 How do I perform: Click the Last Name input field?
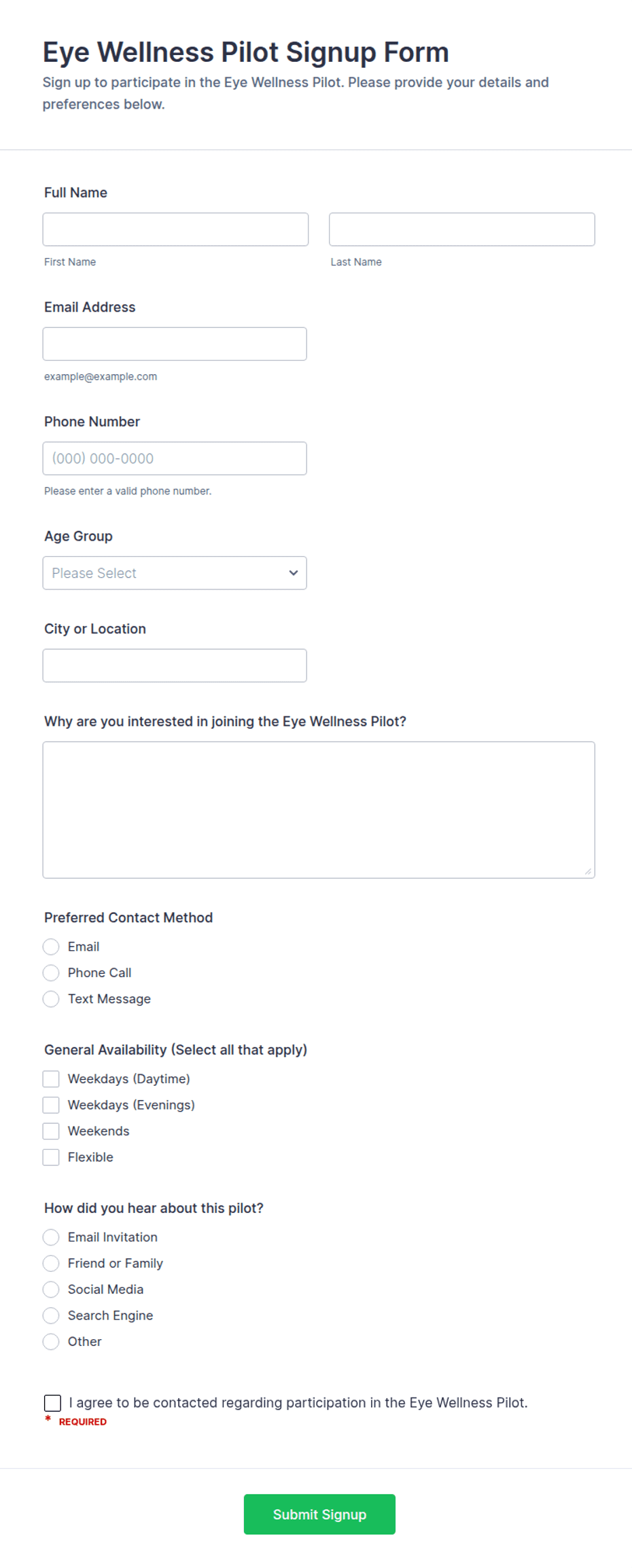click(x=462, y=230)
